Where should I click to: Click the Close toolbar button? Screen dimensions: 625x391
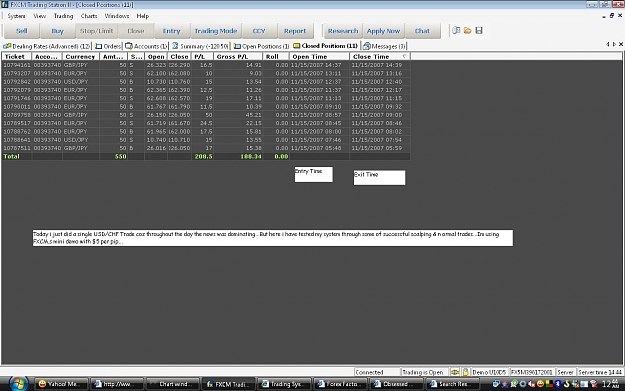click(x=136, y=31)
